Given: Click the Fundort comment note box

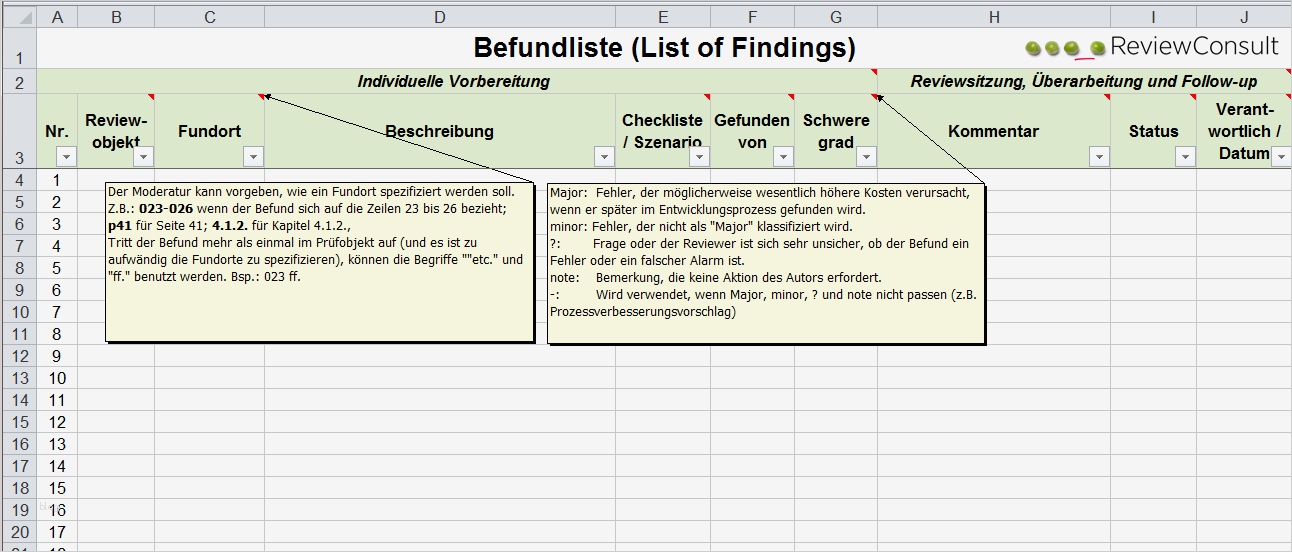Looking at the screenshot, I should [320, 261].
